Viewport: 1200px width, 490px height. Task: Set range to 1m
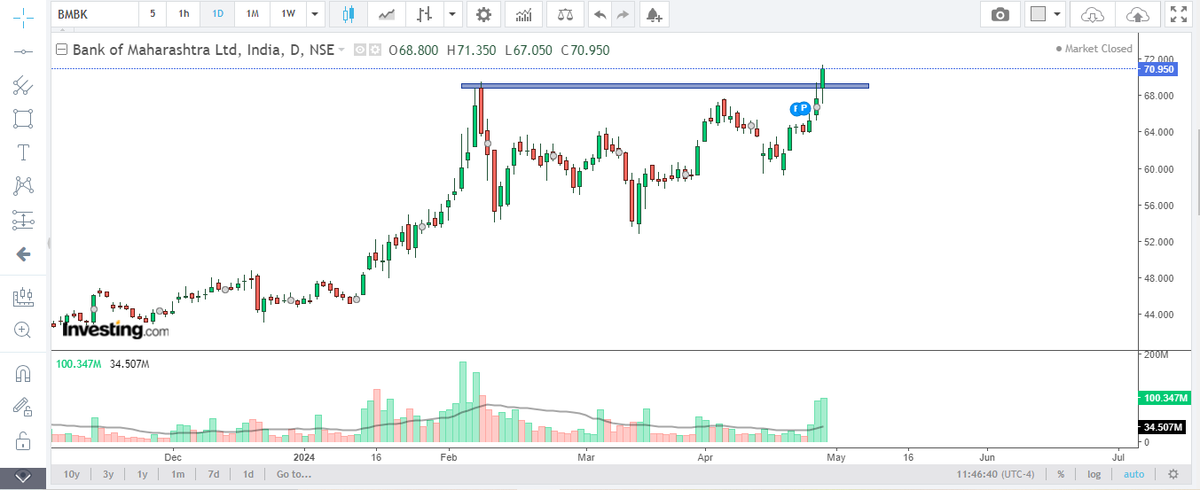[178, 474]
